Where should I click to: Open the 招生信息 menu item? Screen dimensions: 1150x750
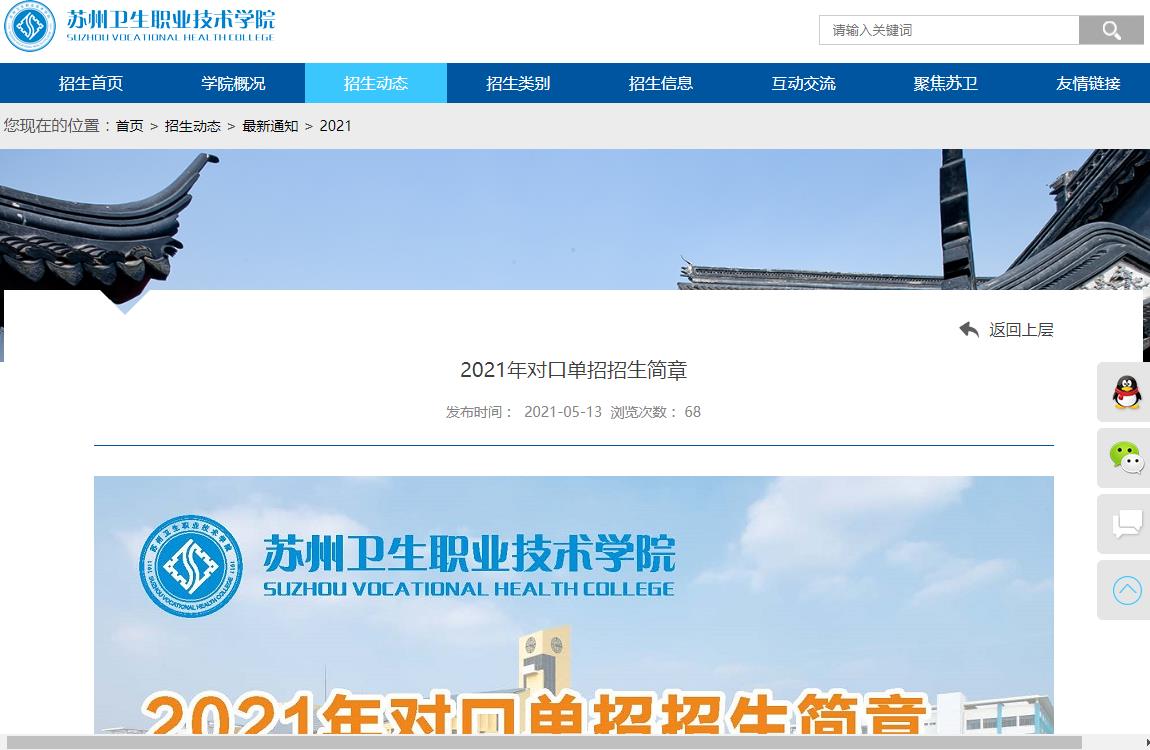660,83
